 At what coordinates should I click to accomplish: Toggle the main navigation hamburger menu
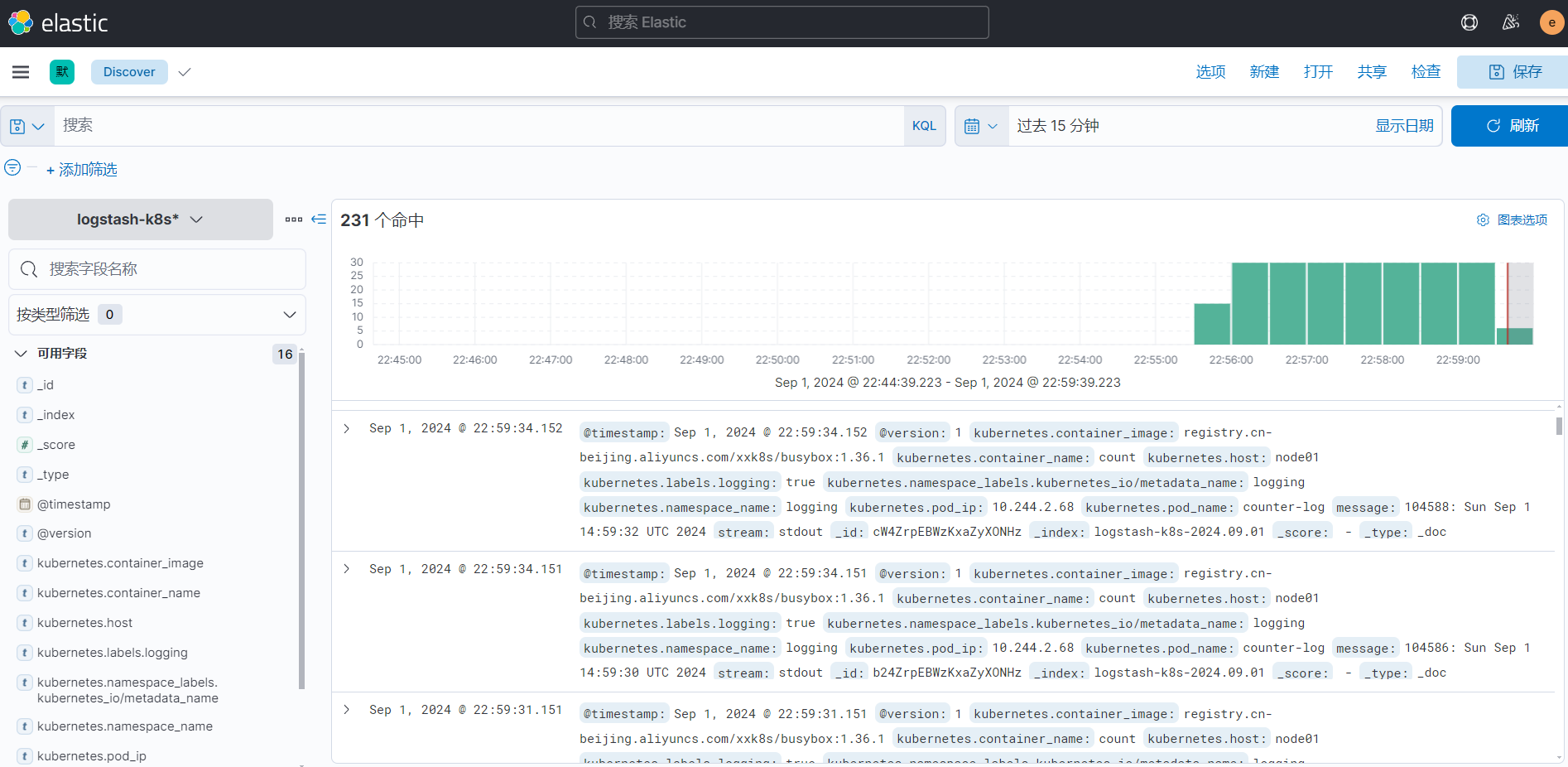[21, 72]
